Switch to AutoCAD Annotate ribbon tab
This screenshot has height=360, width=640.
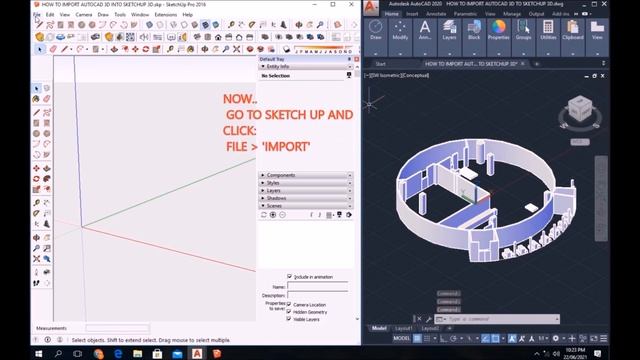coord(436,14)
